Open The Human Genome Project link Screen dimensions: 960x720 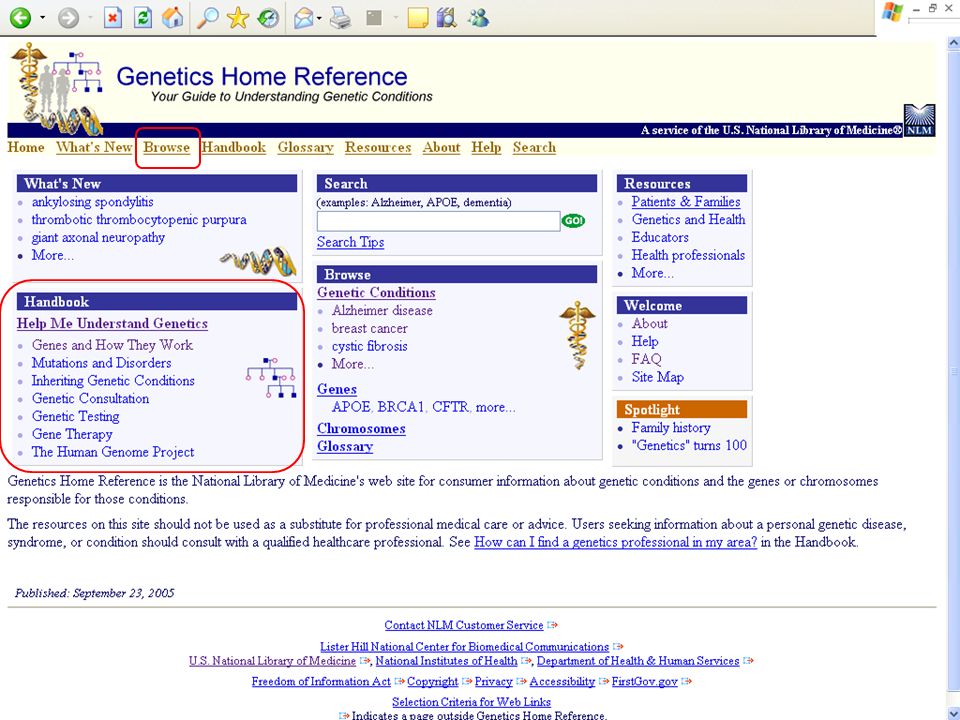tap(113, 452)
